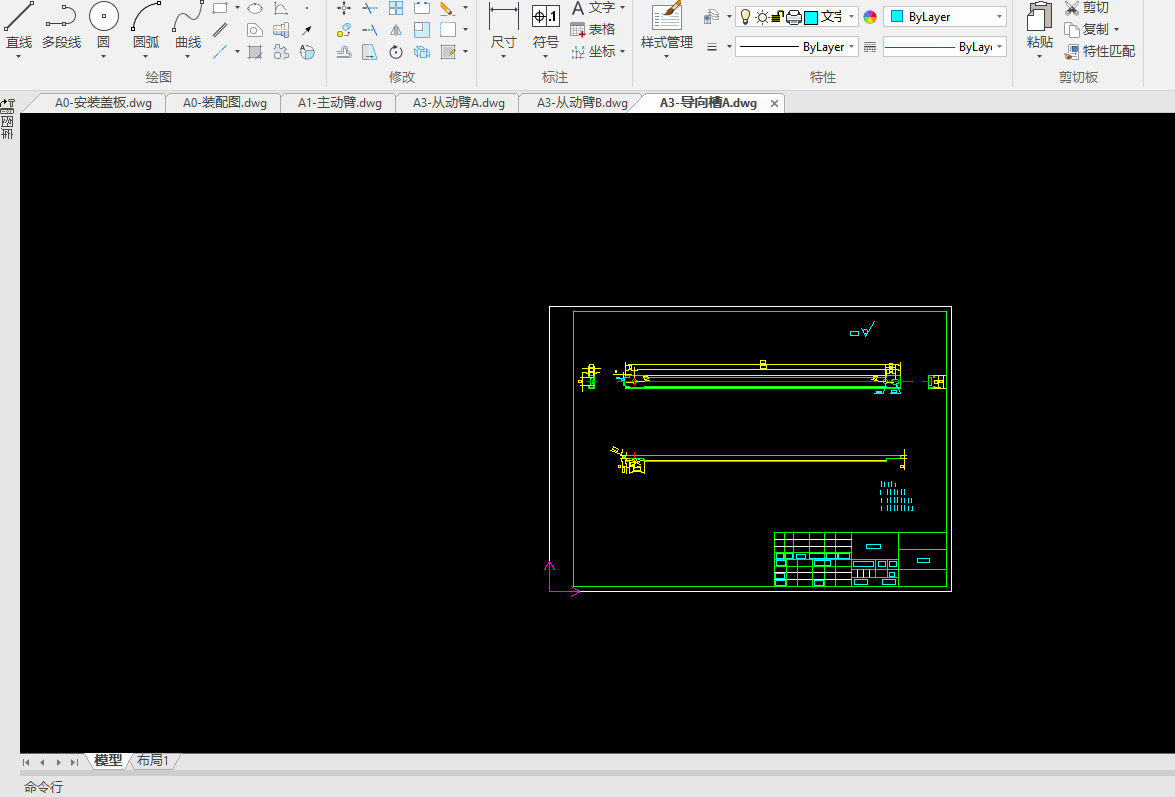Screen dimensions: 1175x797
Task: Click the 剪切 cut button
Action: 1086,8
